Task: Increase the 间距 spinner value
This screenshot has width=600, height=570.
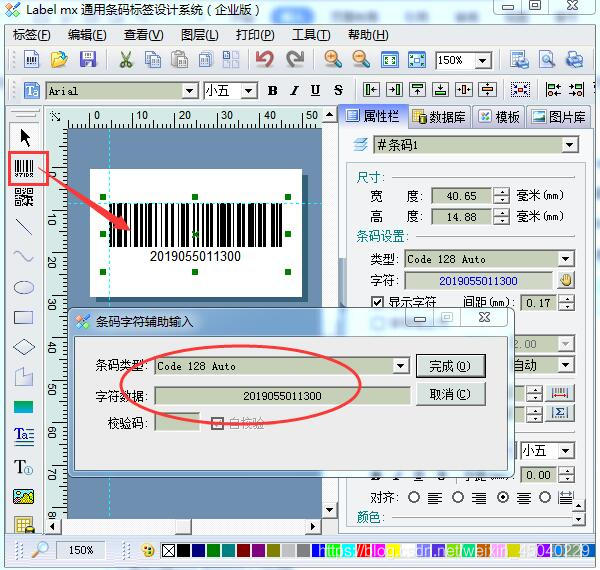Action: click(566, 299)
